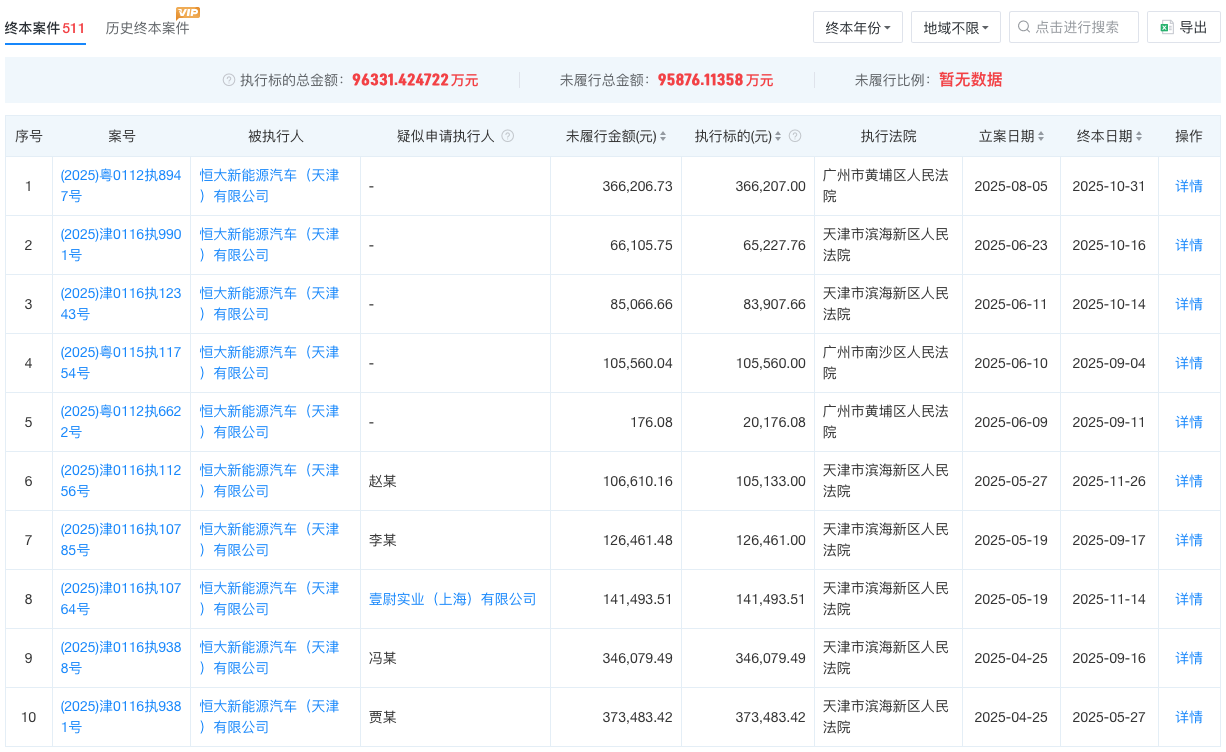Screen dimensions: 1226x752
Task: Click help icon next to 疑似申请执行人
Action: click(x=507, y=136)
